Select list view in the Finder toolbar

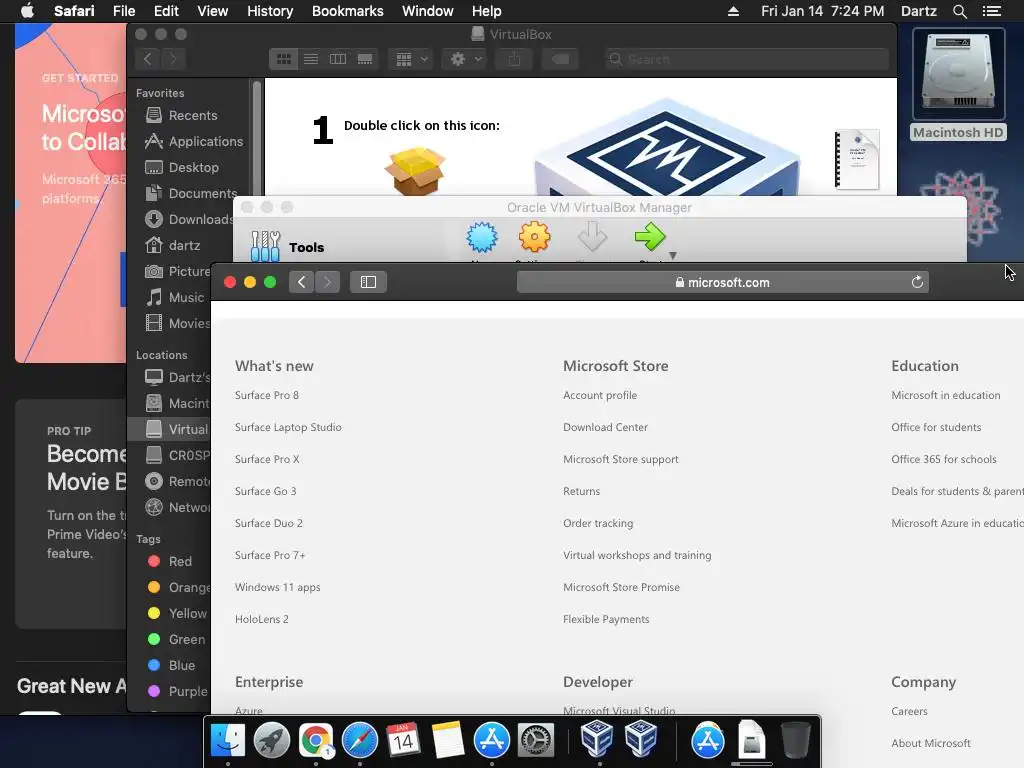click(x=311, y=59)
